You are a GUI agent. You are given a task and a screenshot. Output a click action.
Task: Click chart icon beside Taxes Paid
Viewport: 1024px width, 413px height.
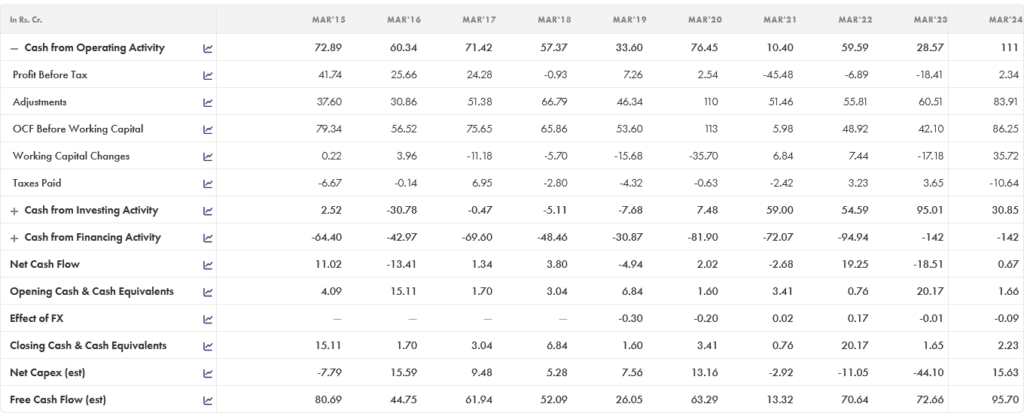click(x=208, y=183)
